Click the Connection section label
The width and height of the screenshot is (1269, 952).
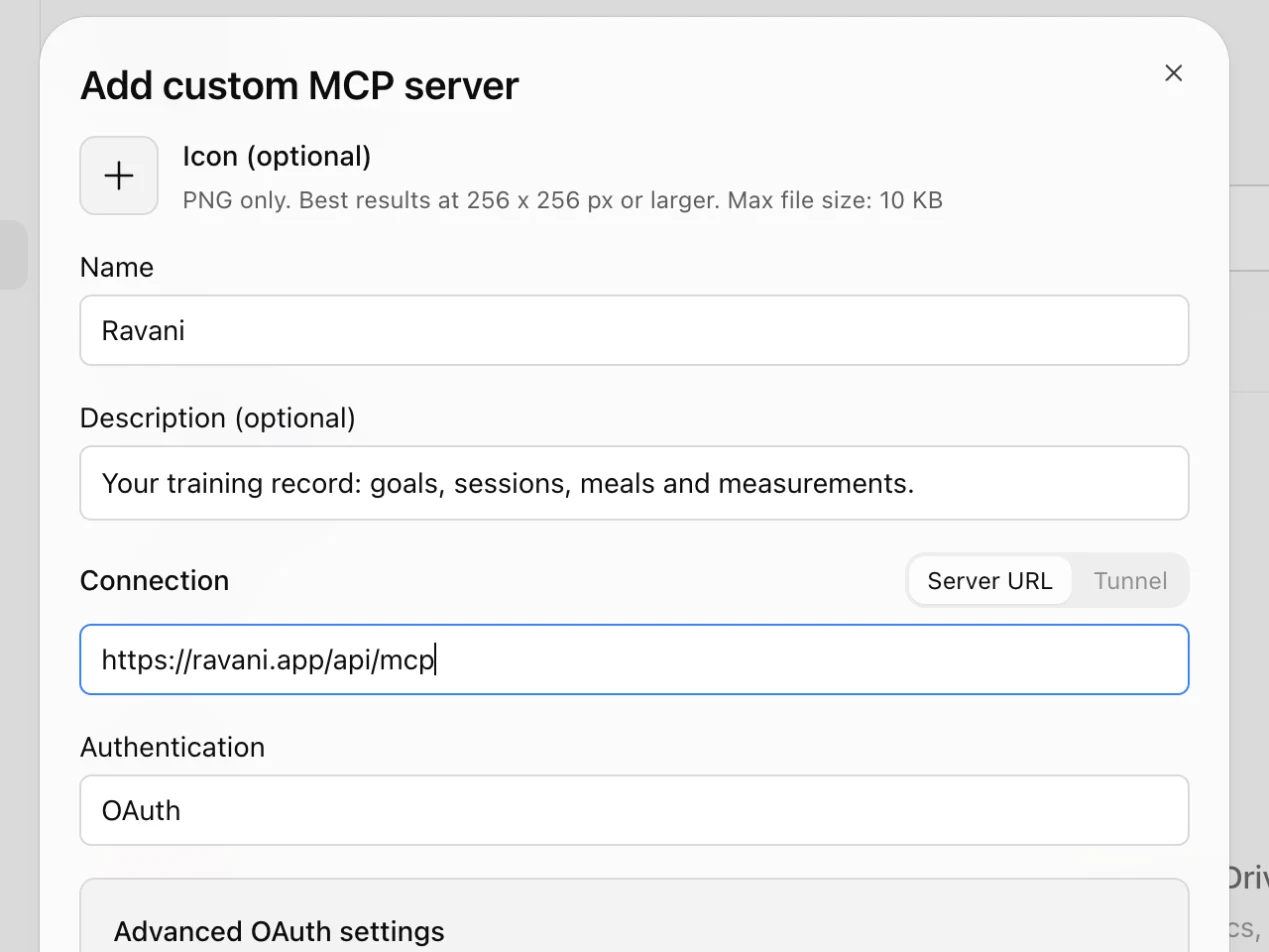click(x=154, y=581)
